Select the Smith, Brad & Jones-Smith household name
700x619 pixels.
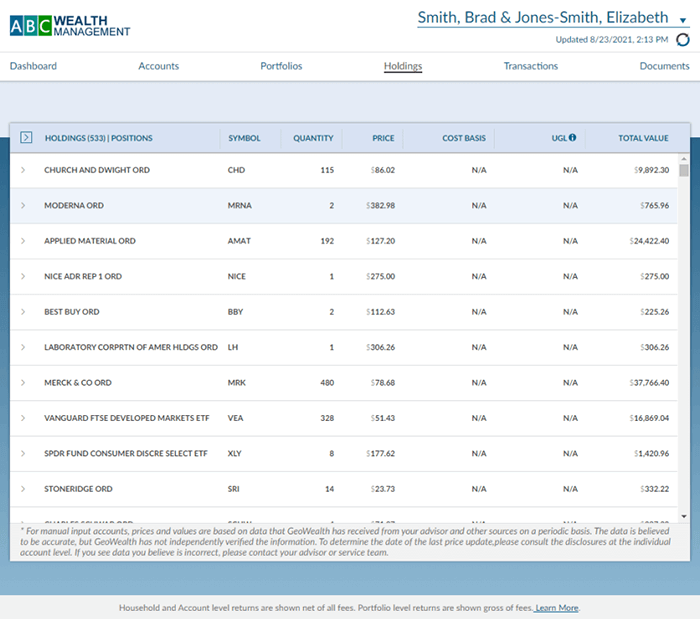point(543,17)
